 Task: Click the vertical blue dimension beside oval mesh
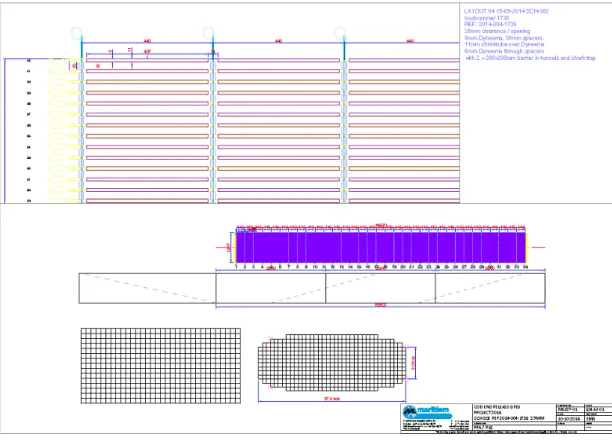pos(415,363)
